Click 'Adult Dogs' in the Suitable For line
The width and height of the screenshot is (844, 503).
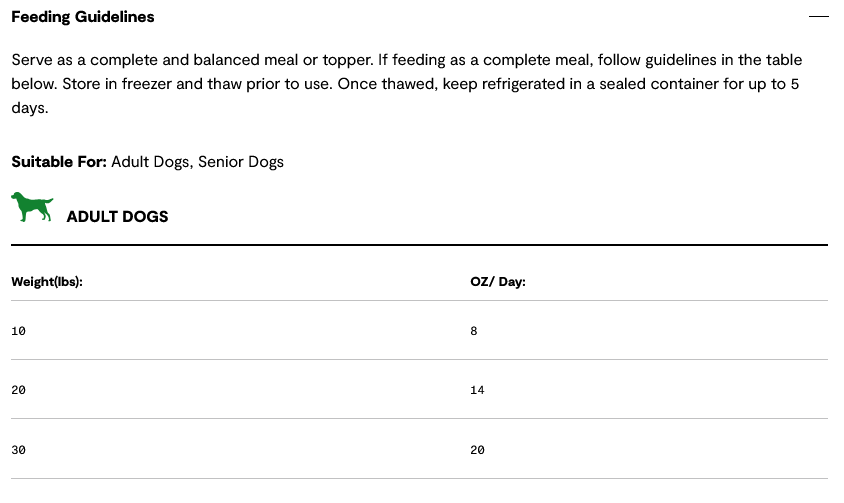150,162
